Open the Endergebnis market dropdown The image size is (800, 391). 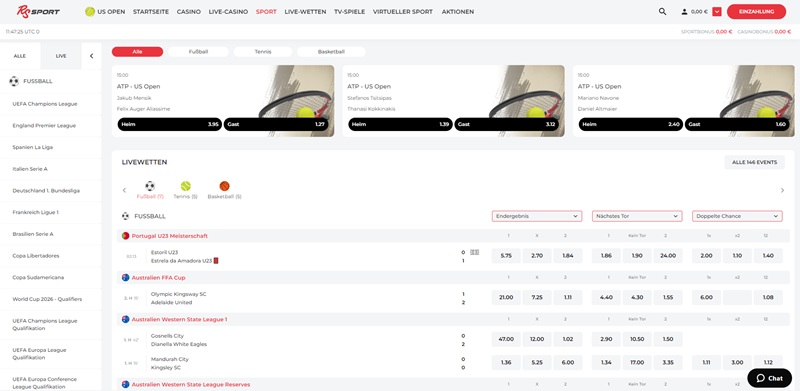(x=537, y=216)
